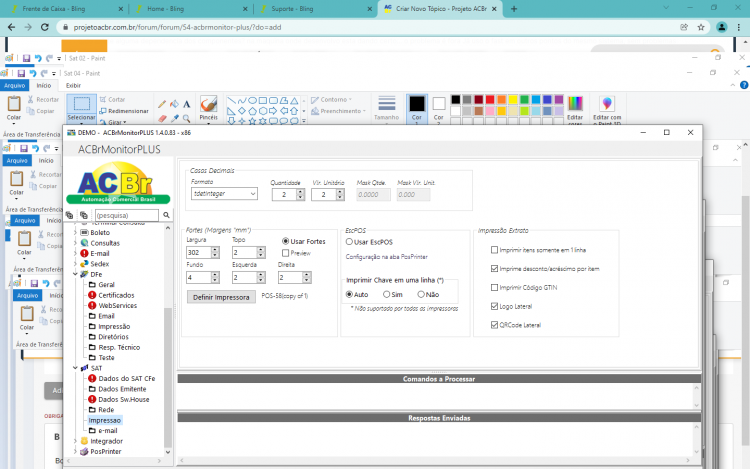
Task: Expand the Integrador tree node
Action: 76,441
